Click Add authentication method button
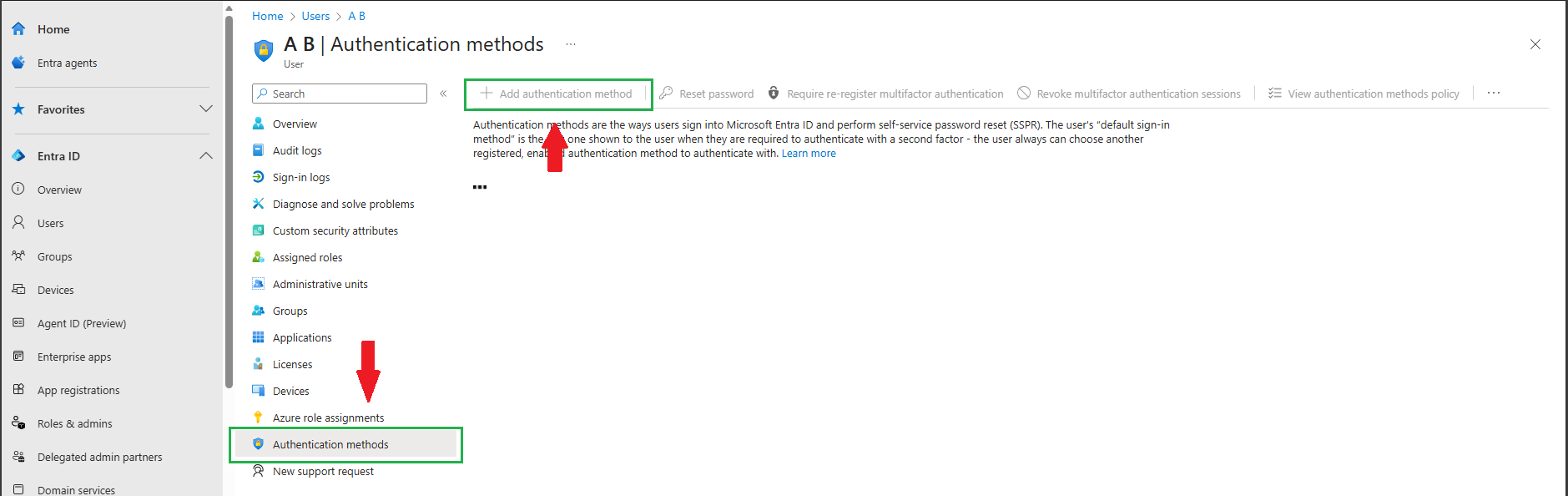 pos(557,94)
